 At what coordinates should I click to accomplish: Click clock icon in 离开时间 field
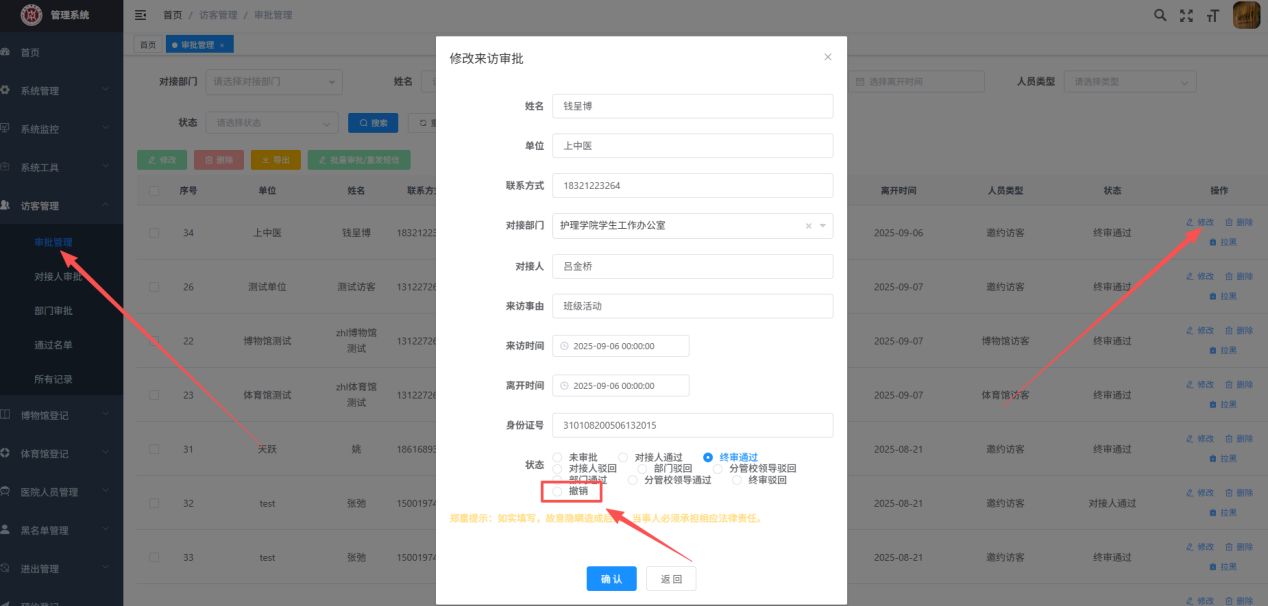pos(564,386)
